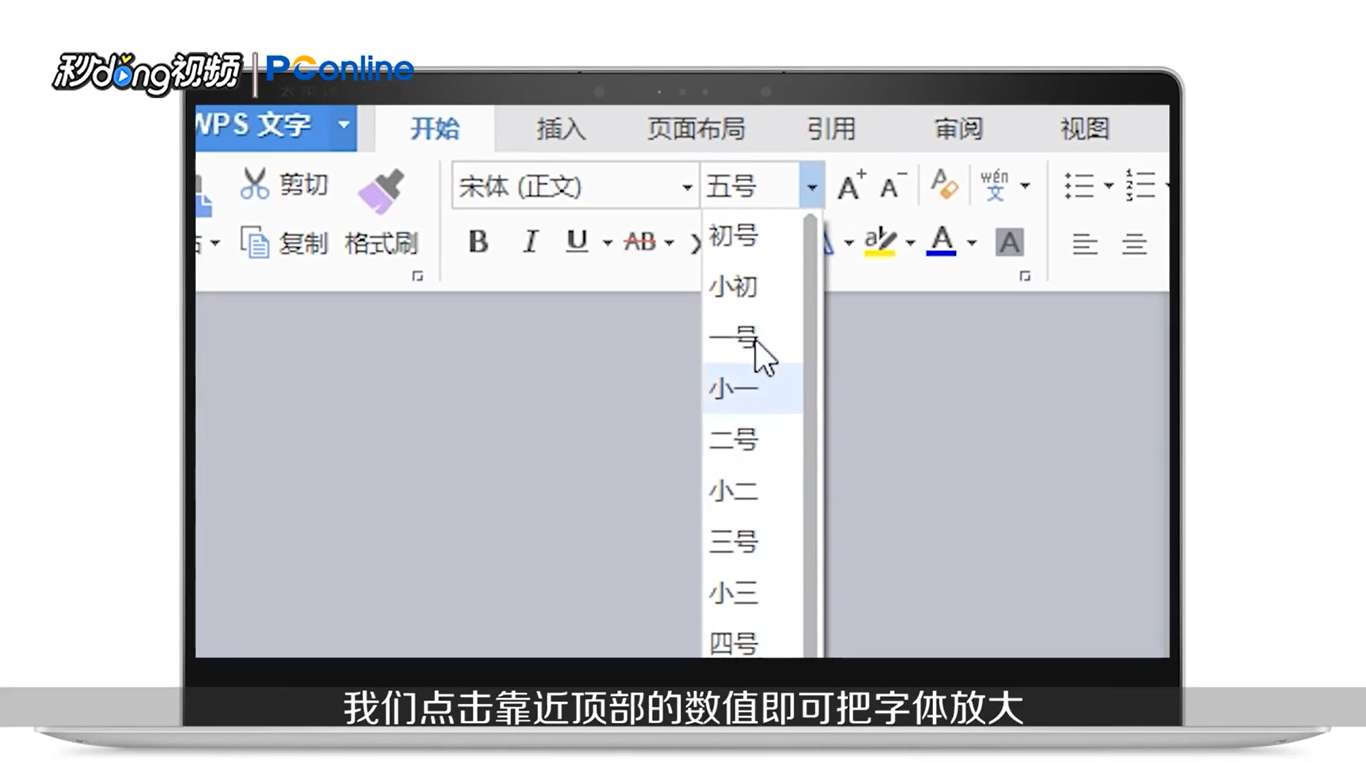
Task: Open the 页面布局 tab
Action: (x=696, y=128)
